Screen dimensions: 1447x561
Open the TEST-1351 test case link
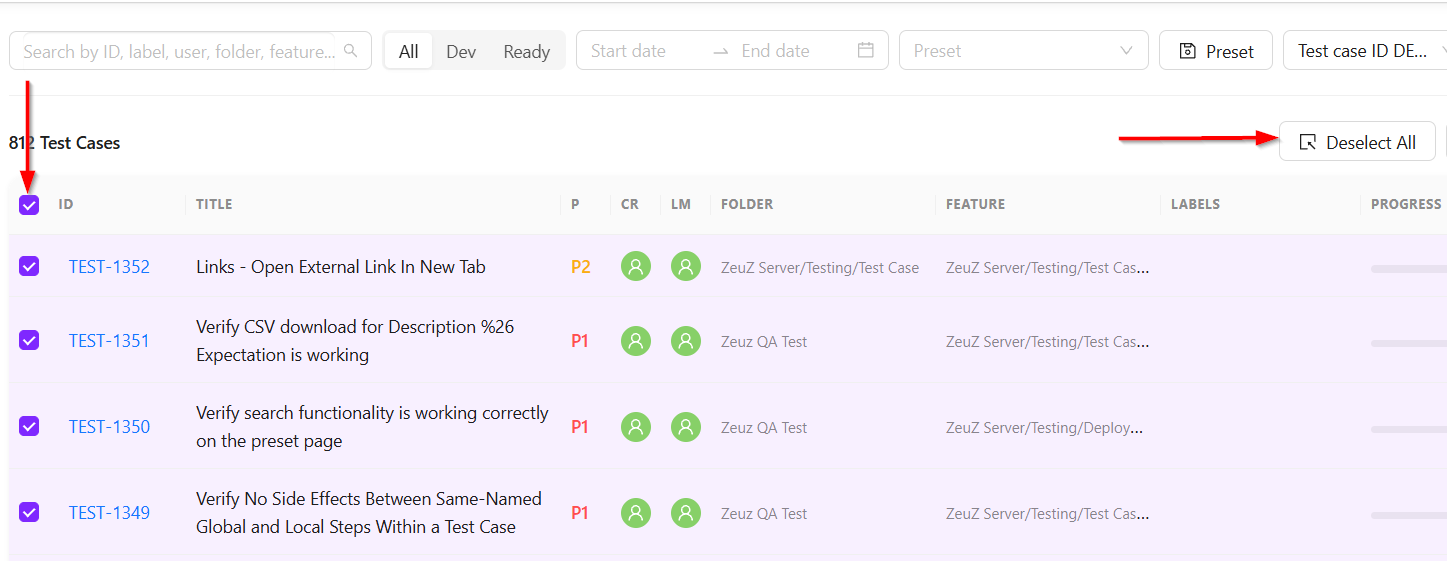[109, 341]
